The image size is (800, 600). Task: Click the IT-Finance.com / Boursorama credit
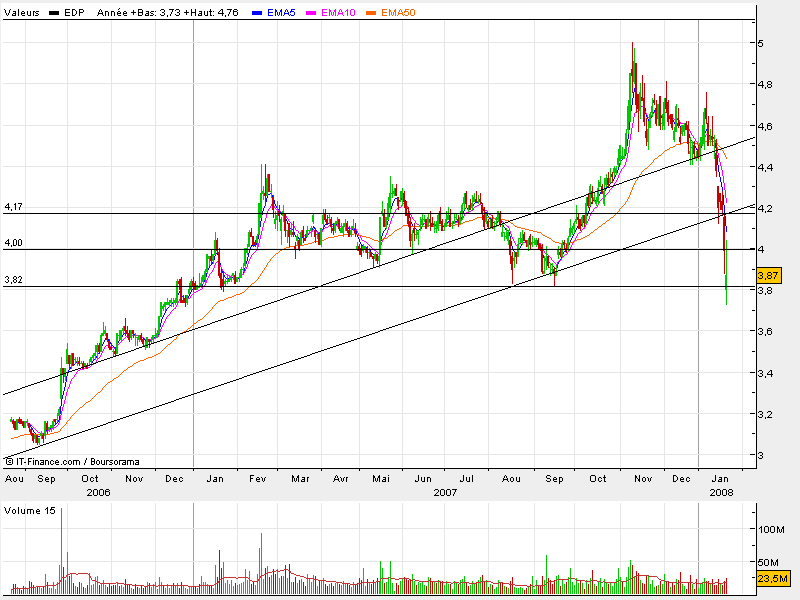tap(72, 462)
